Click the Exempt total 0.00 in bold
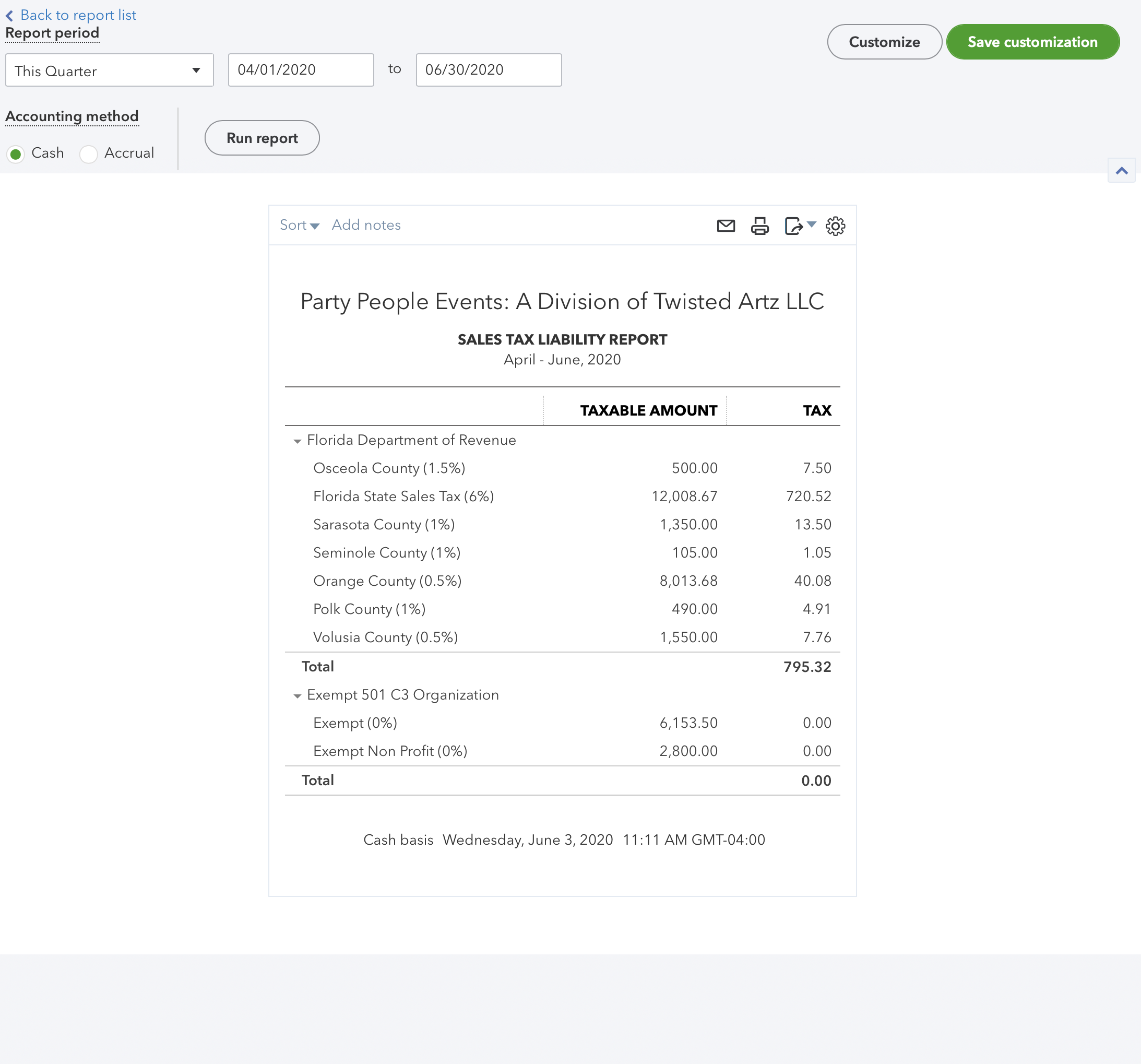Image resolution: width=1141 pixels, height=1064 pixels. tap(816, 781)
